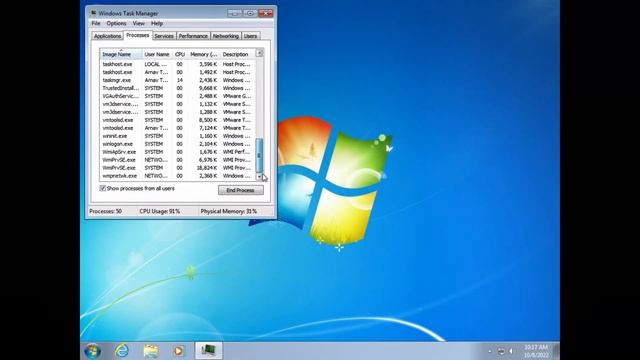Select the VGAuthServic... process row
Image resolution: width=640 pixels, height=360 pixels.
click(x=177, y=96)
